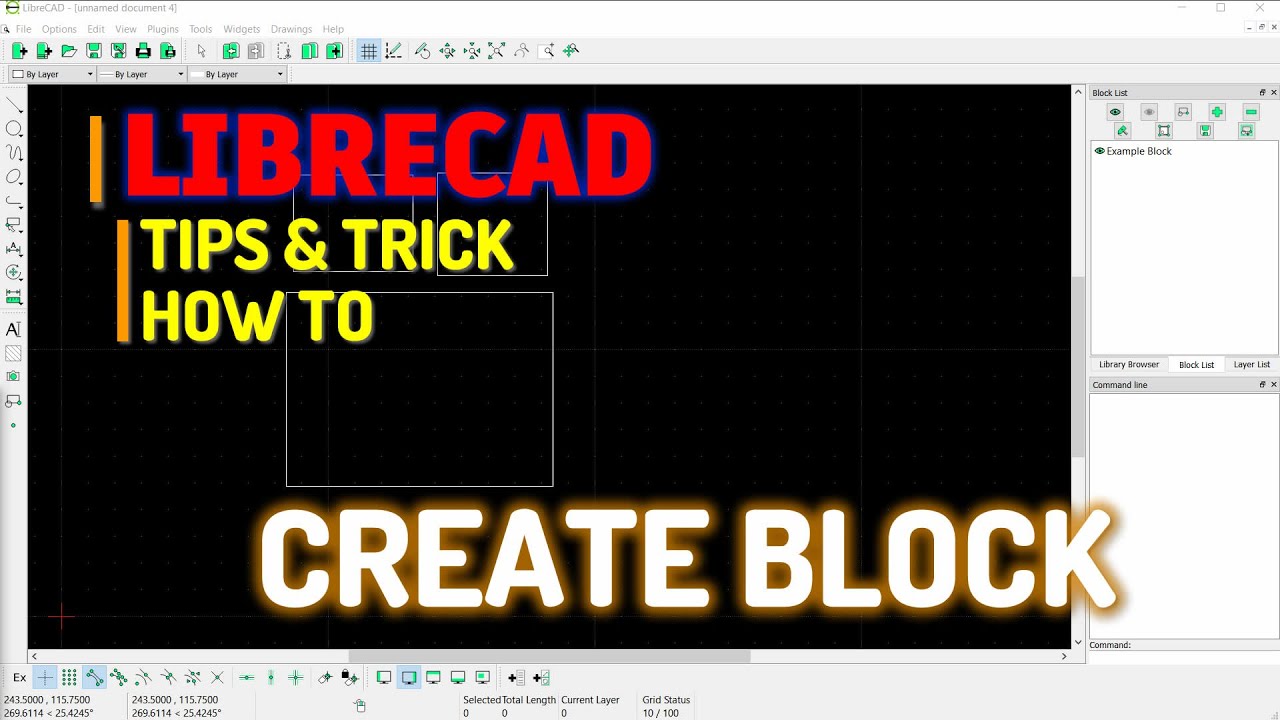This screenshot has height=720, width=1280.
Task: Open the color By Layer dropdown
Action: click(x=52, y=74)
